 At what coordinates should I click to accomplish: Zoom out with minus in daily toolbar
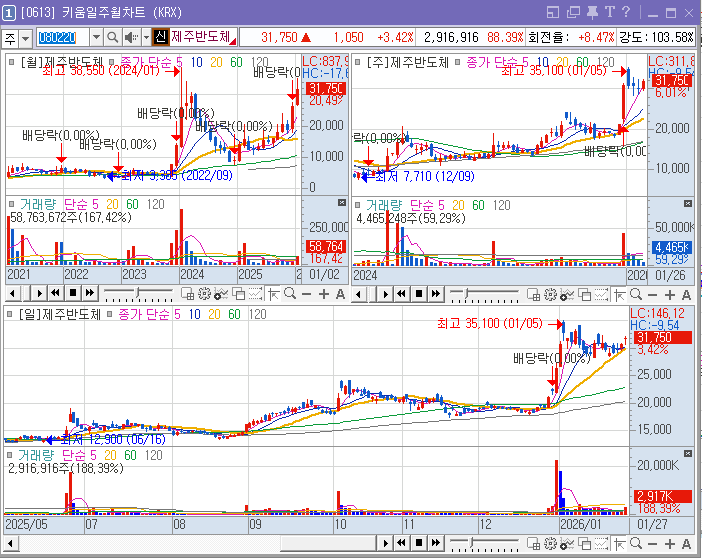click(653, 544)
